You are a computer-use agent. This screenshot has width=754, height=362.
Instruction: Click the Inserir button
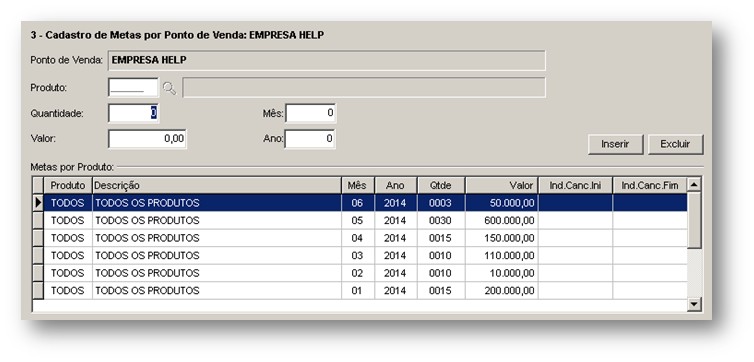tap(615, 144)
